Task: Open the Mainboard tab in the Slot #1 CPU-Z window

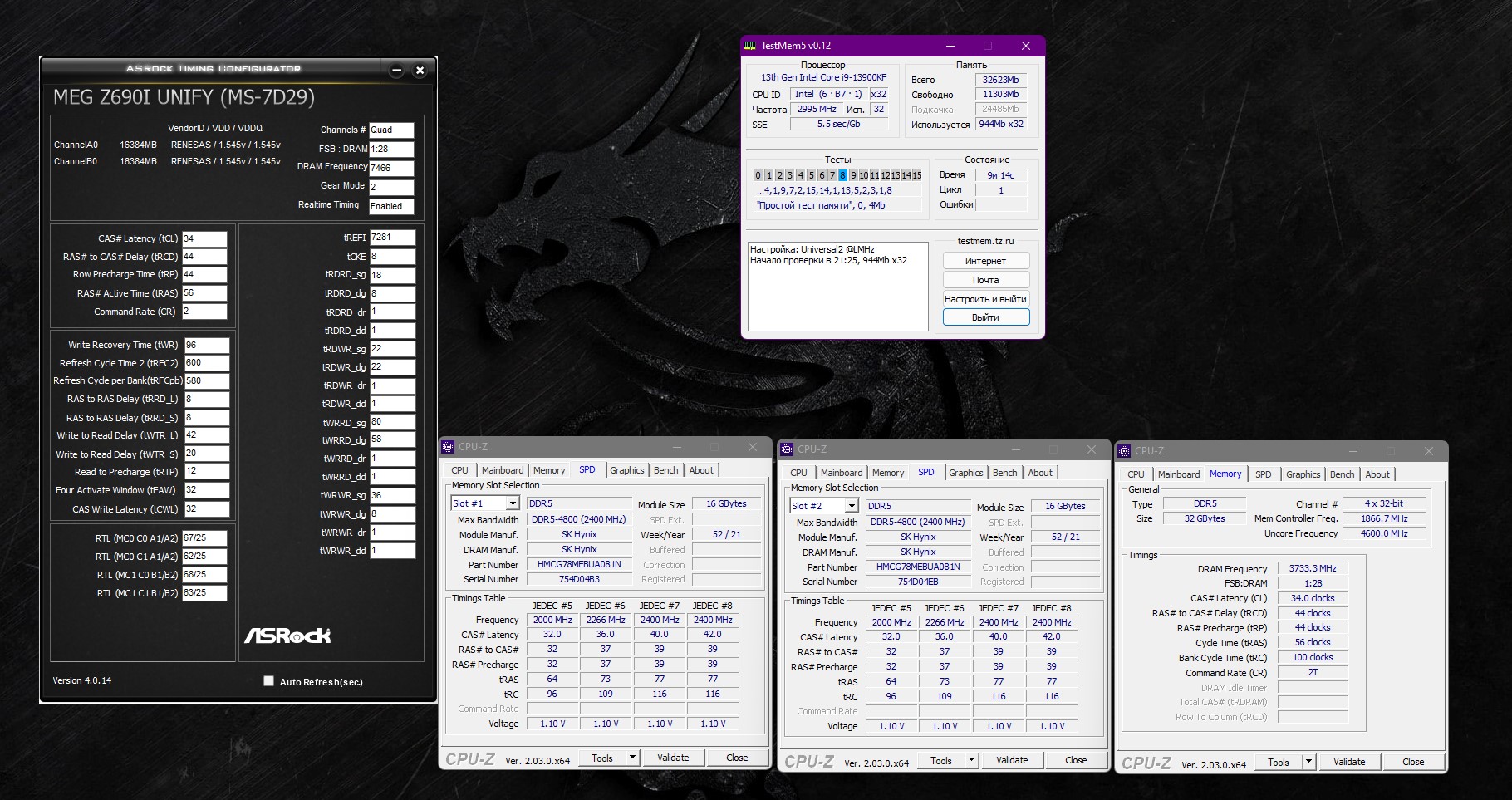Action: point(503,470)
